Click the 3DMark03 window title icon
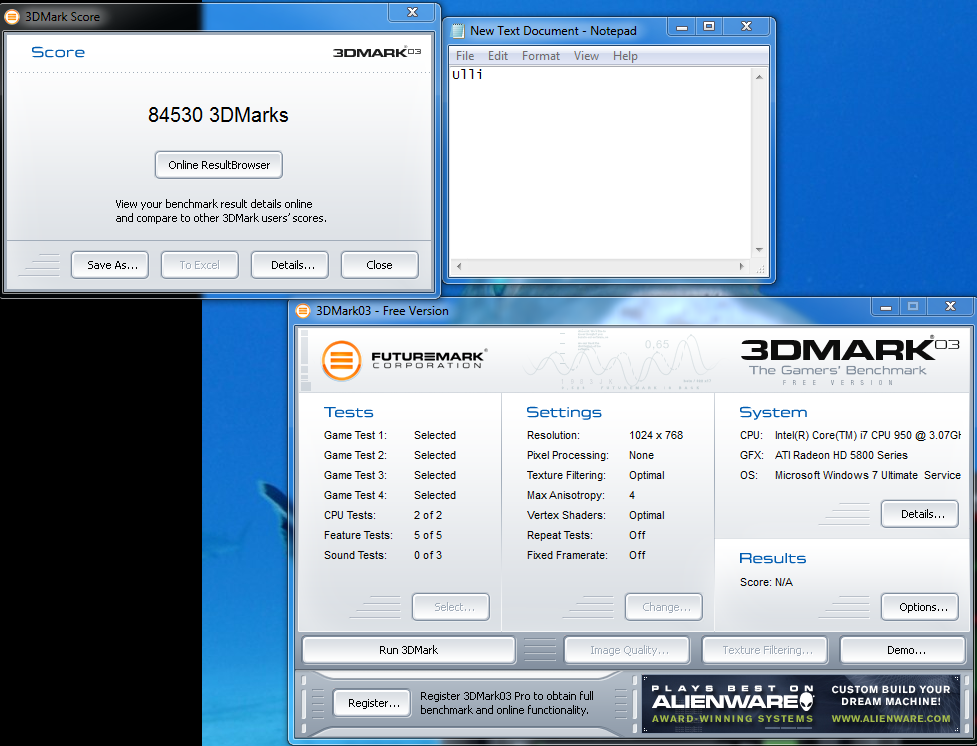 click(303, 311)
